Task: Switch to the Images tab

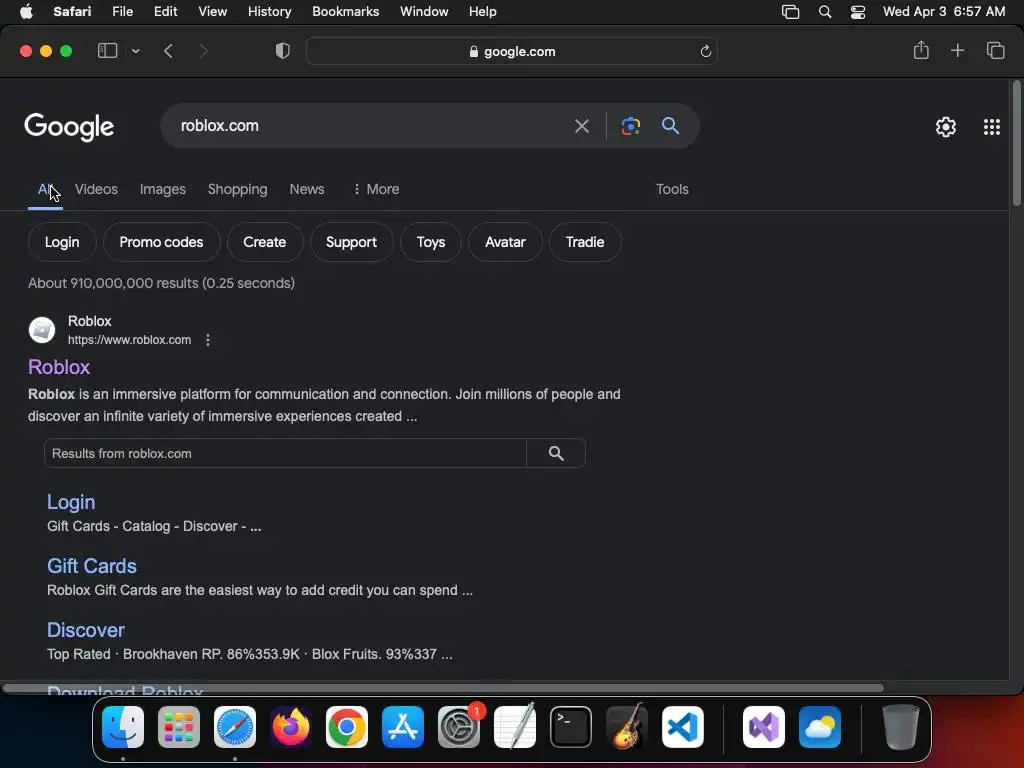Action: (163, 189)
